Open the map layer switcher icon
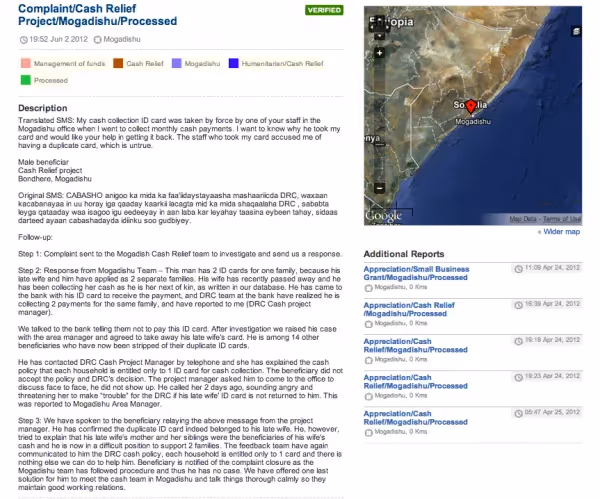The image size is (600, 499). pyautogui.click(x=576, y=31)
